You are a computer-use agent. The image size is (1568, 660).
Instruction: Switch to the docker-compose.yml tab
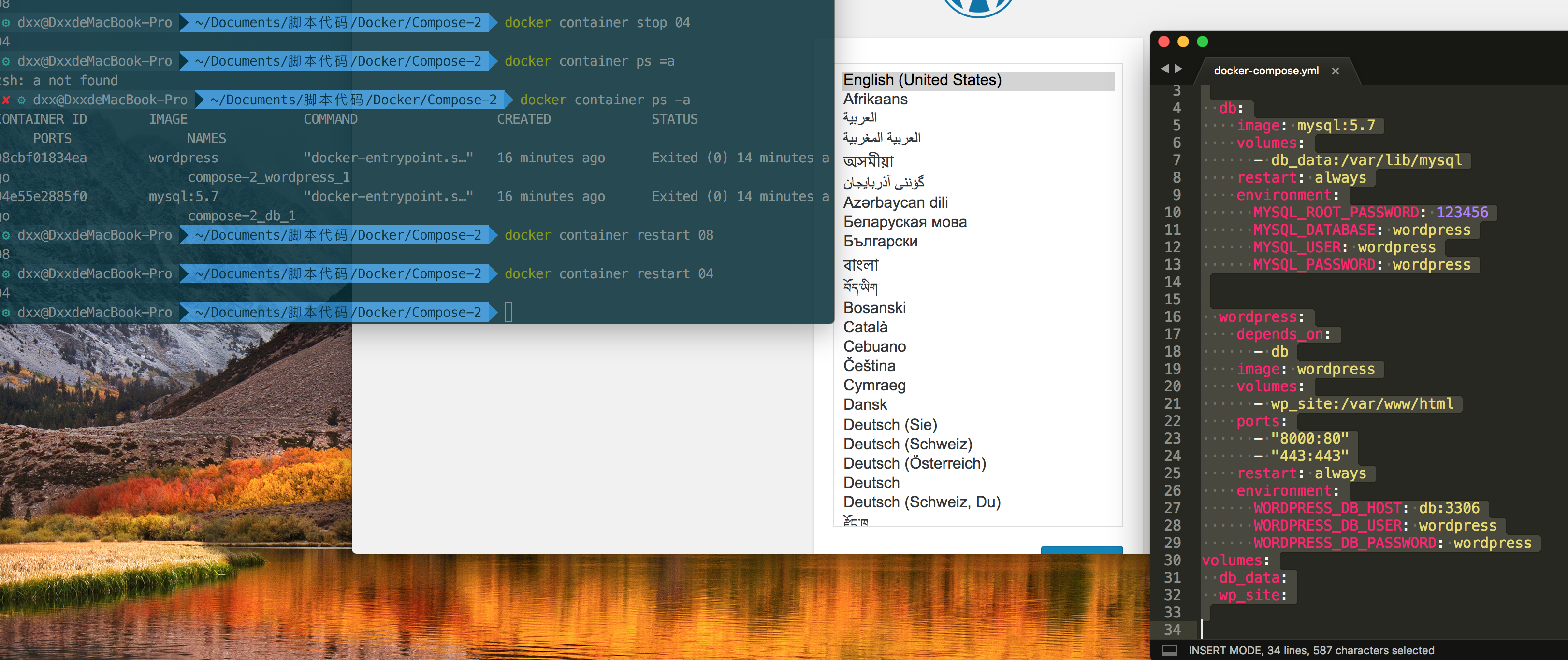click(x=1265, y=71)
